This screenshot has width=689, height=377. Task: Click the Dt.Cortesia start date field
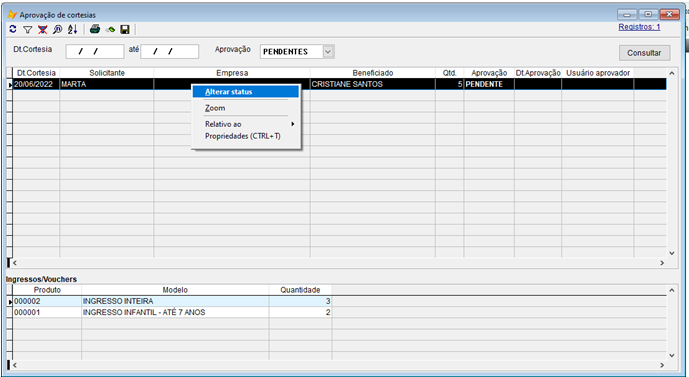coord(95,51)
